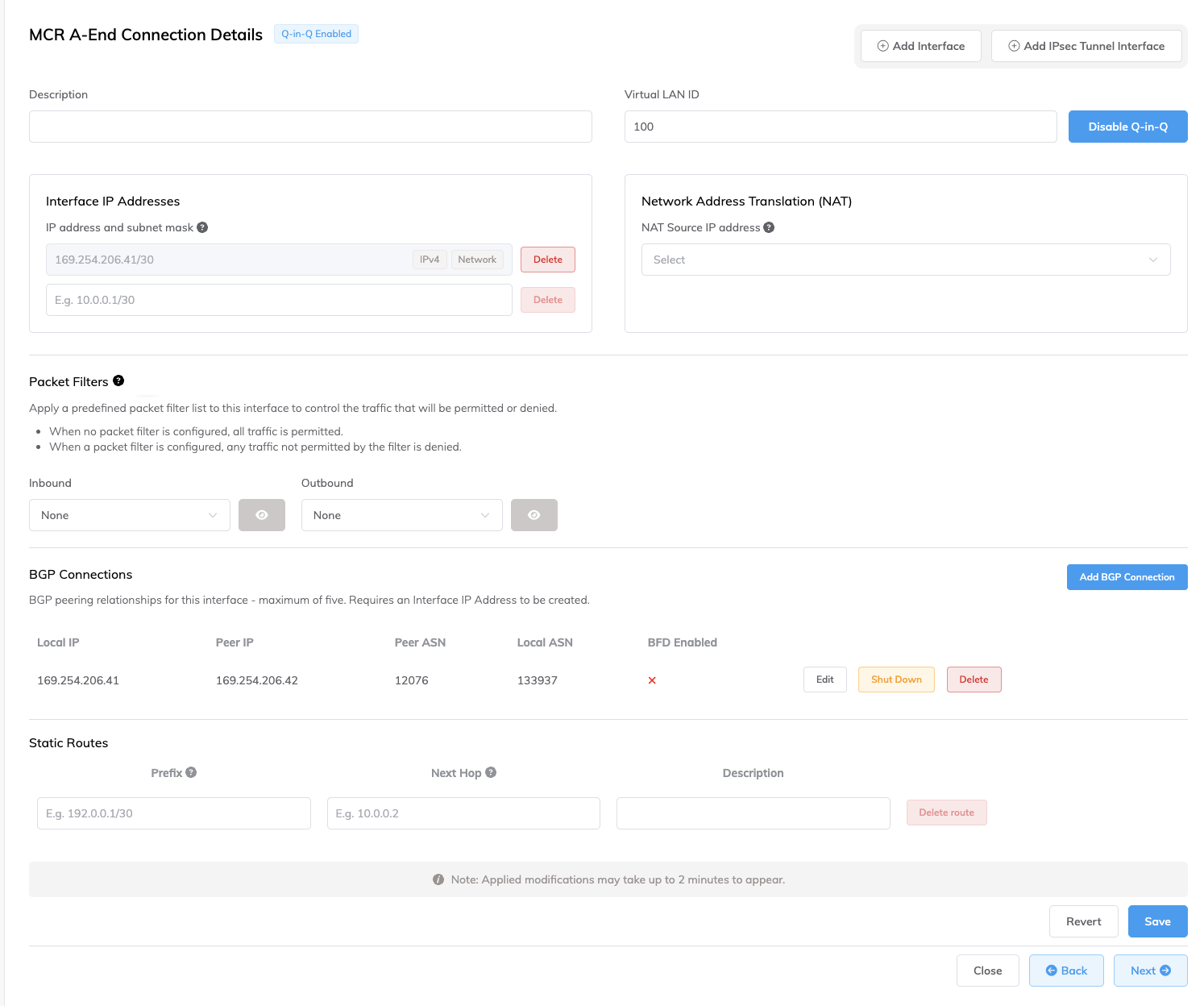Expand the Outbound packet filter dropdown
The image size is (1204, 1006).
coord(401,515)
